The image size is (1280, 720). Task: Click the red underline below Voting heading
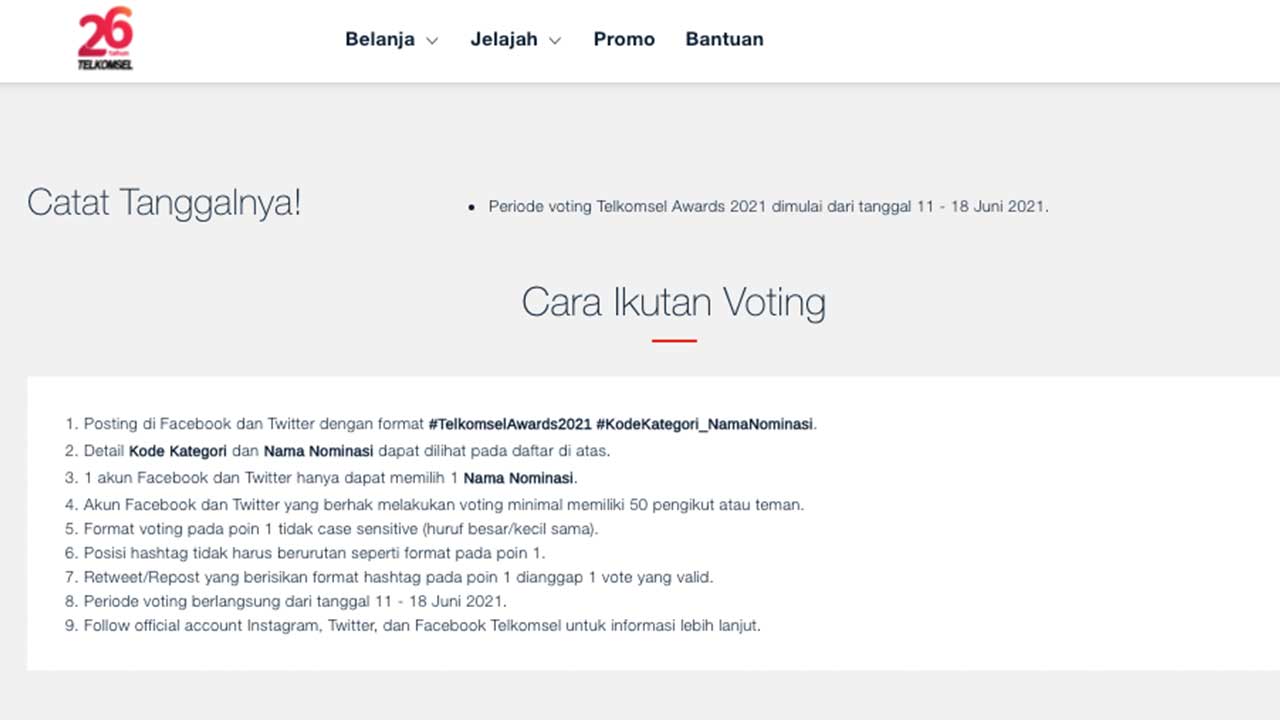[674, 341]
